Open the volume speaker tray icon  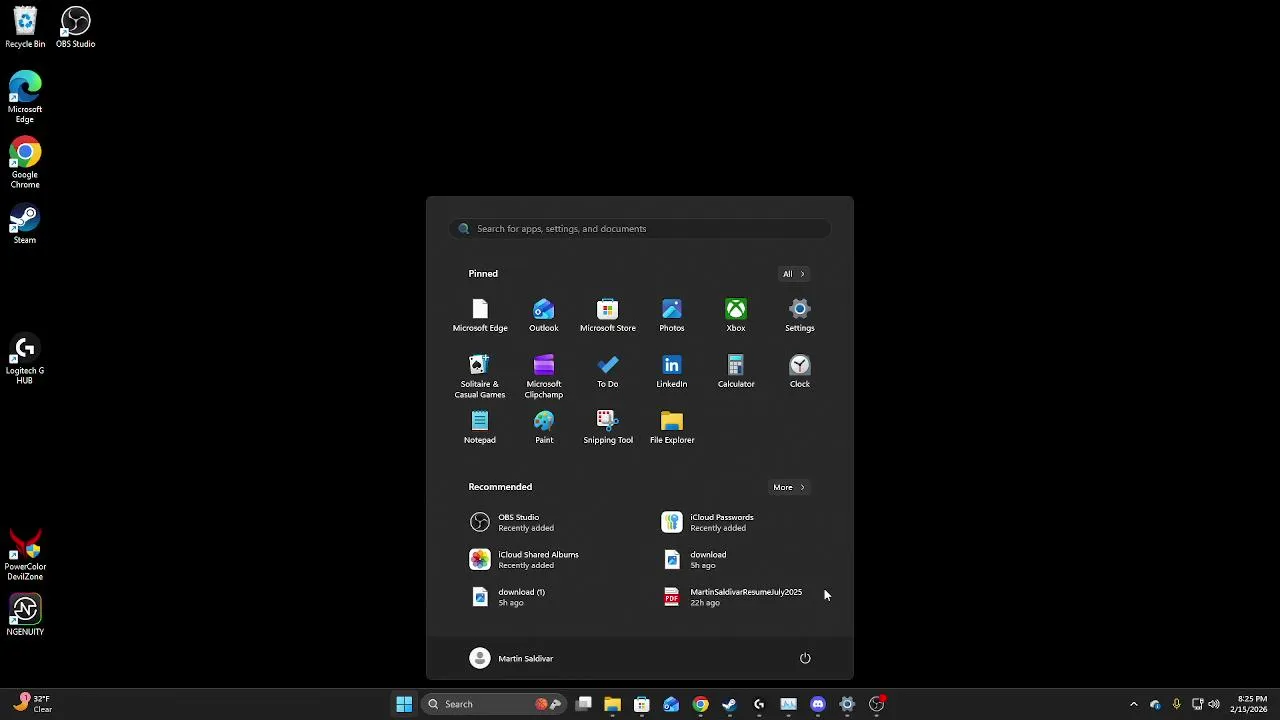coord(1214,704)
